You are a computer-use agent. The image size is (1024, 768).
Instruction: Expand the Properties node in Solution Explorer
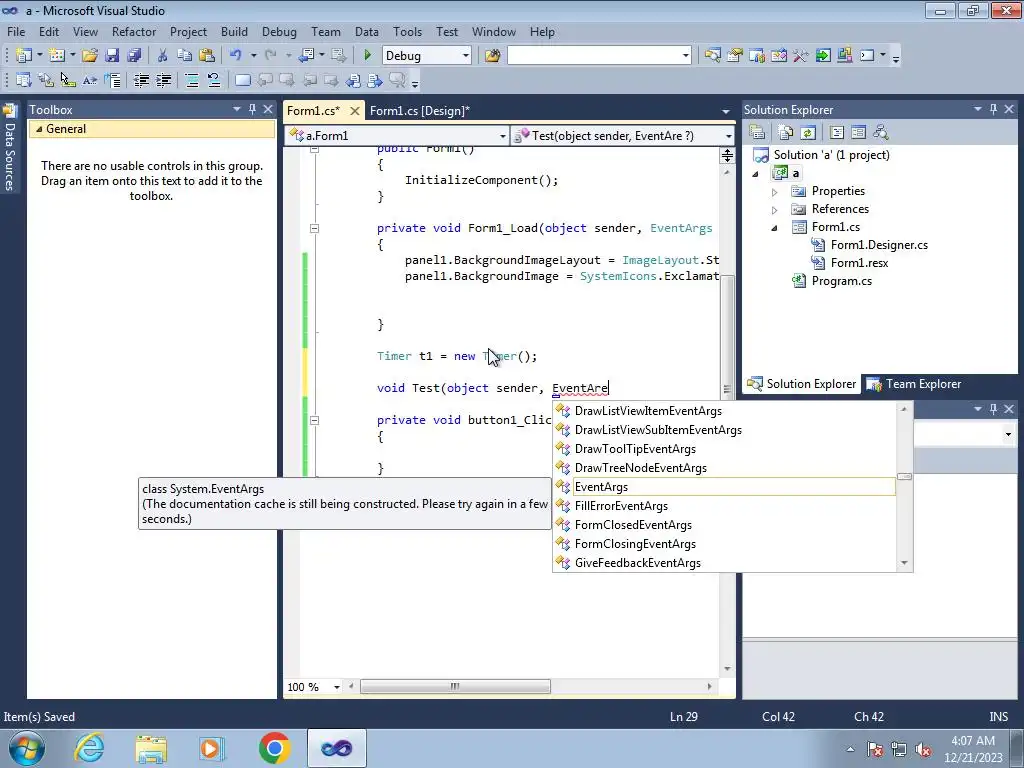pos(775,192)
